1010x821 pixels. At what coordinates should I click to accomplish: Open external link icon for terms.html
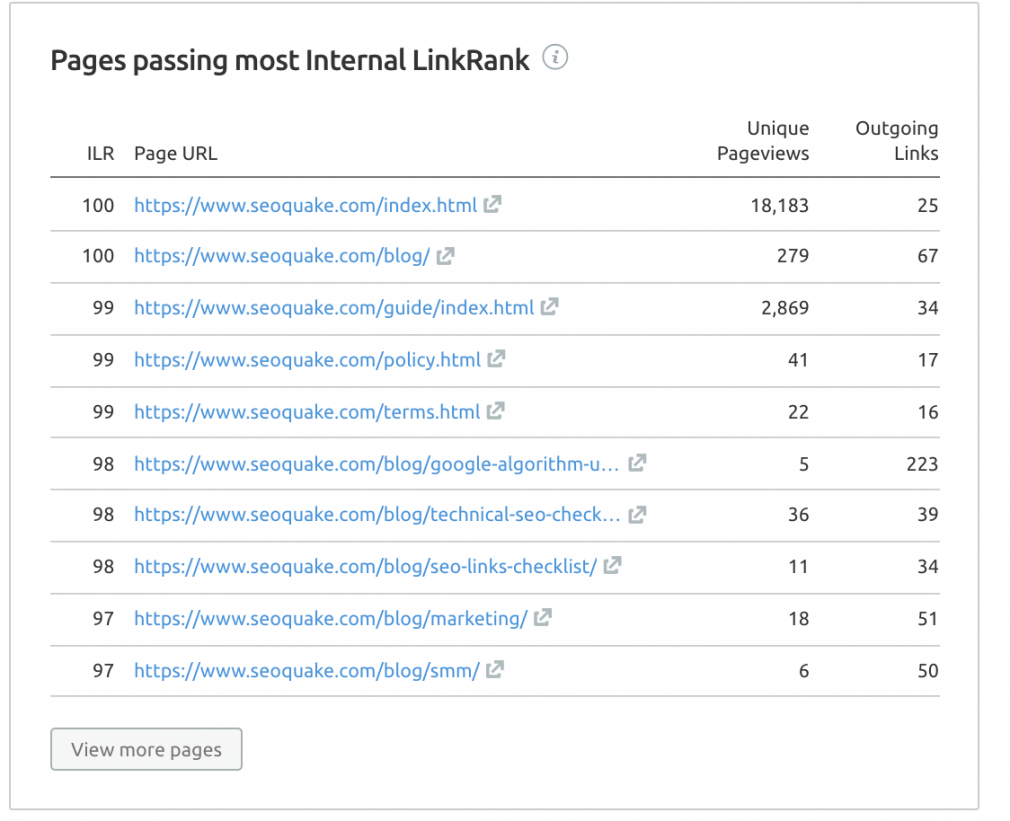495,411
